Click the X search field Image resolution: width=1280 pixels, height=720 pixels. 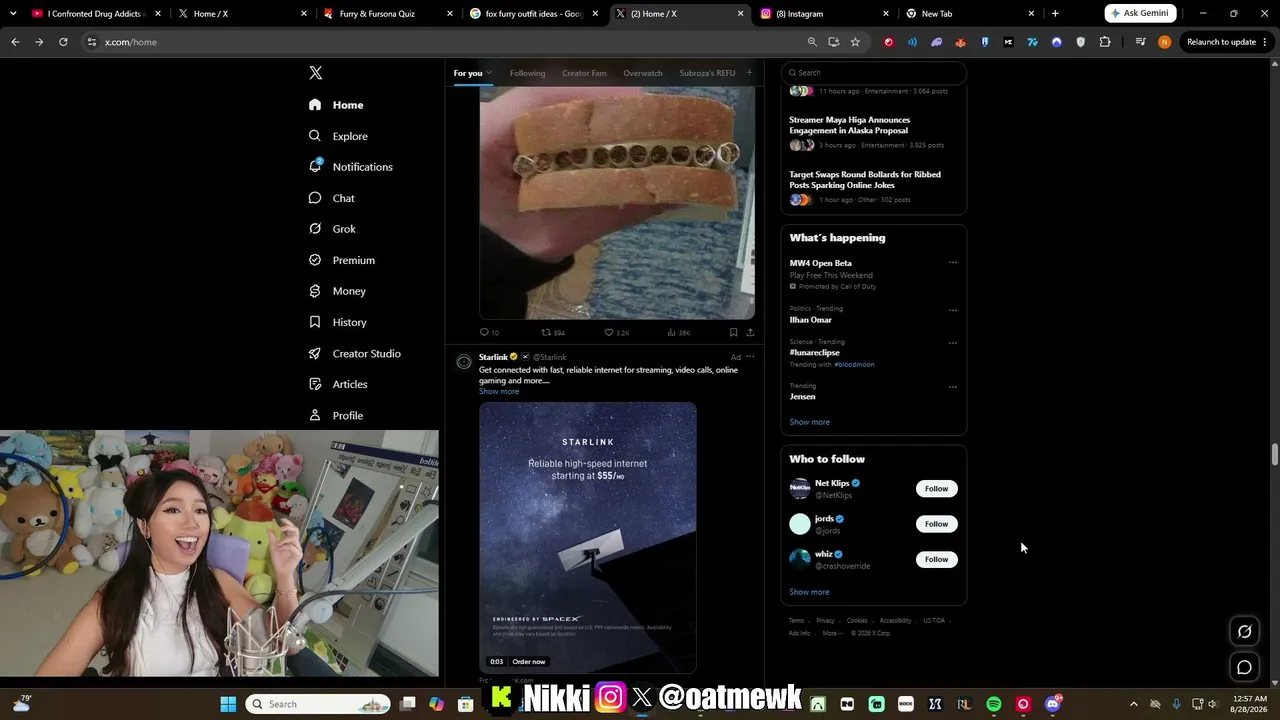pyautogui.click(x=874, y=73)
